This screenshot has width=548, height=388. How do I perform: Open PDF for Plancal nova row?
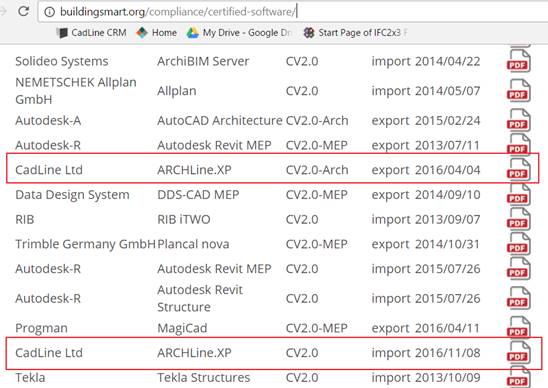(x=518, y=244)
